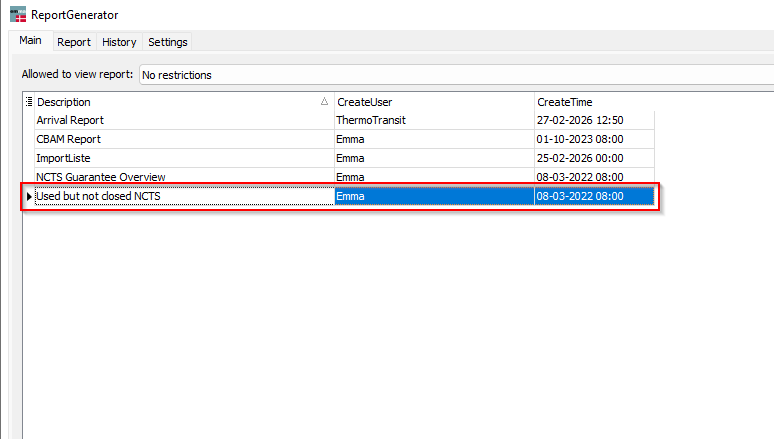Sort by the CreateUser column header
Viewport: 774px width, 439px height.
pyautogui.click(x=434, y=102)
